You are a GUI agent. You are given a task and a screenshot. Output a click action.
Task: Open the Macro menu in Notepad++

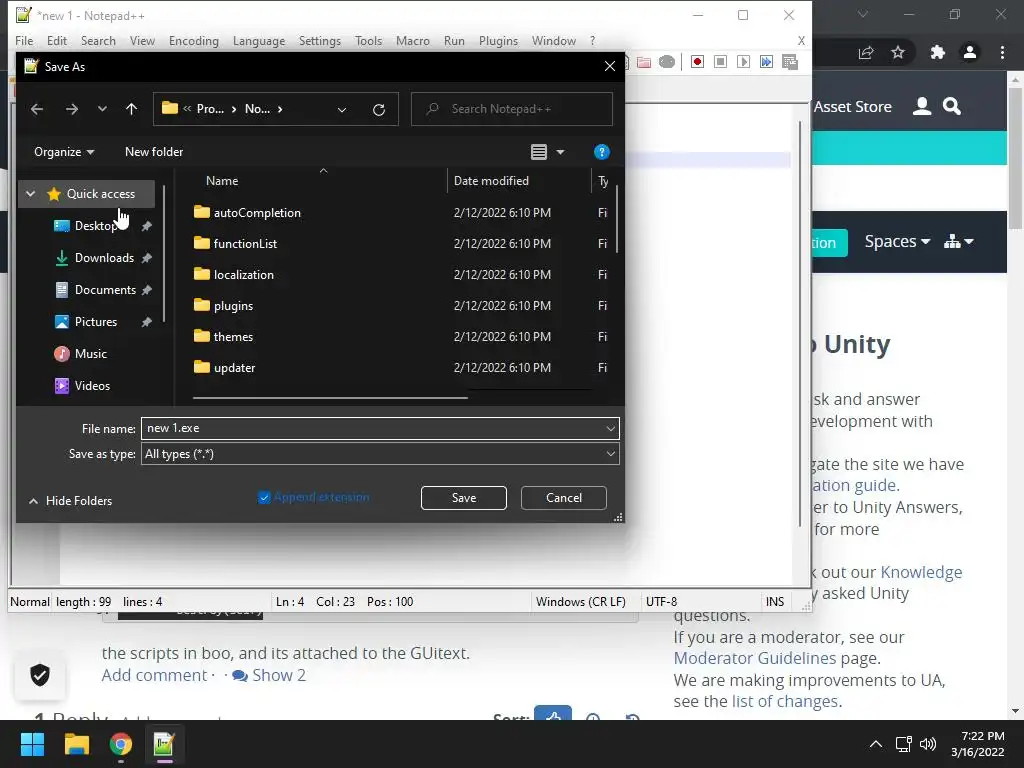(413, 40)
